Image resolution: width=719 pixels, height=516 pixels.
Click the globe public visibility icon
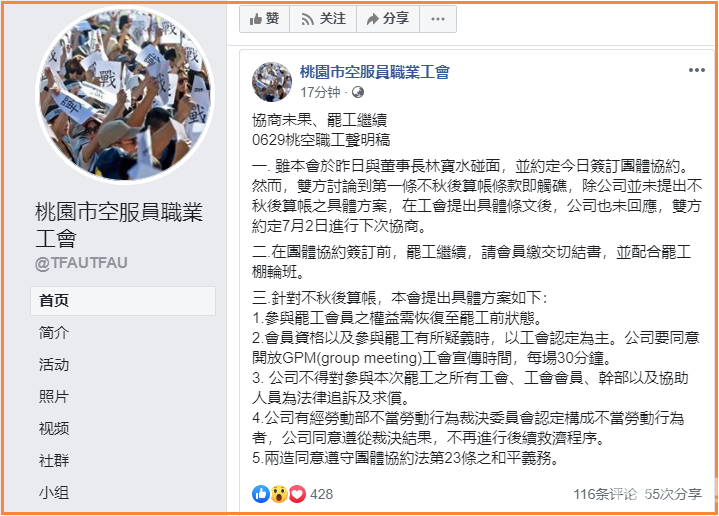358,93
